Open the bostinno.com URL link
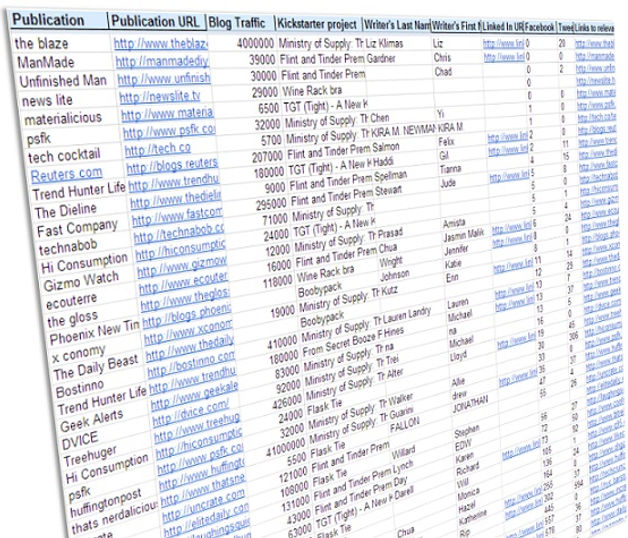The height and width of the screenshot is (538, 628). pyautogui.click(x=191, y=364)
